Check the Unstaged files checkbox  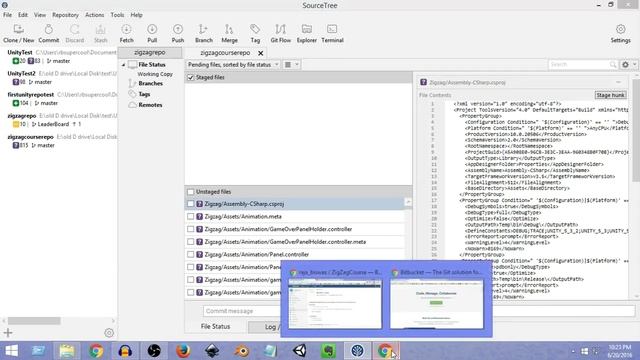(x=190, y=191)
